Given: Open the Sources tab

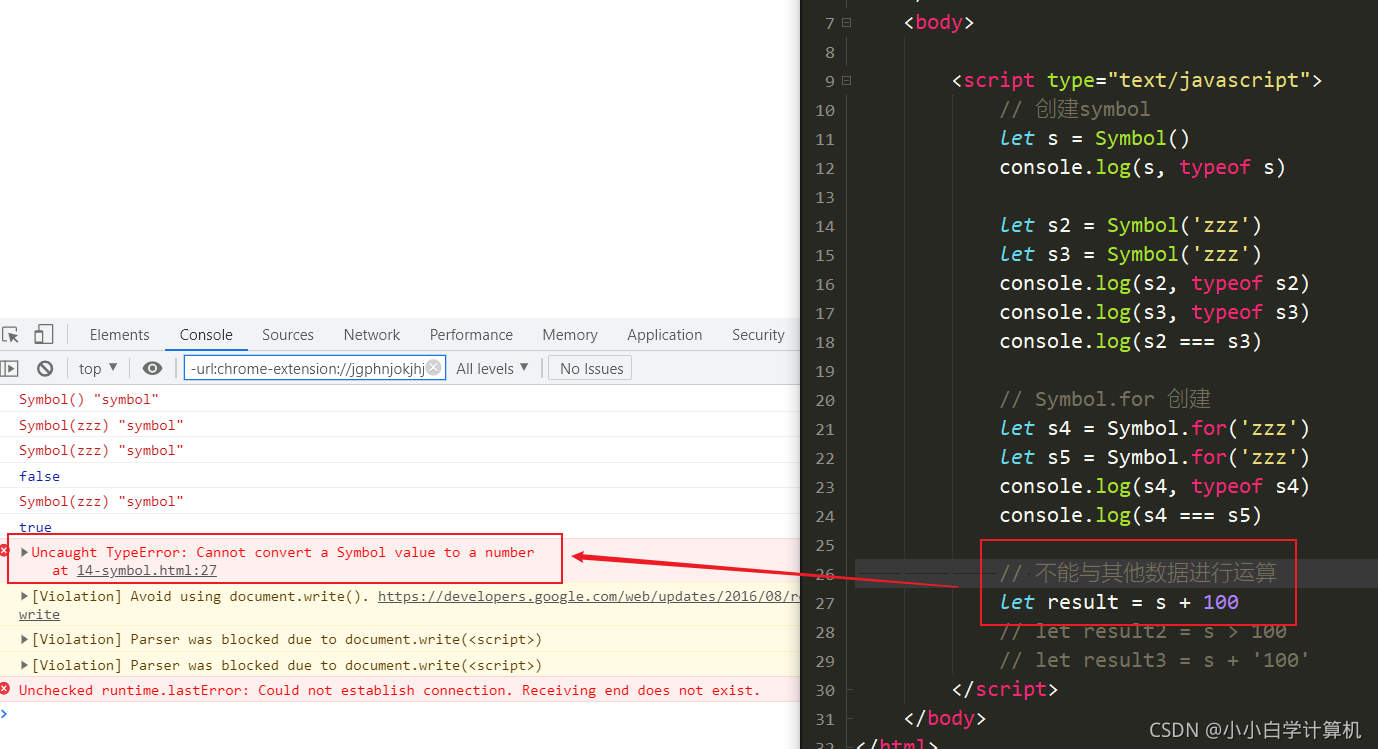Looking at the screenshot, I should point(288,335).
